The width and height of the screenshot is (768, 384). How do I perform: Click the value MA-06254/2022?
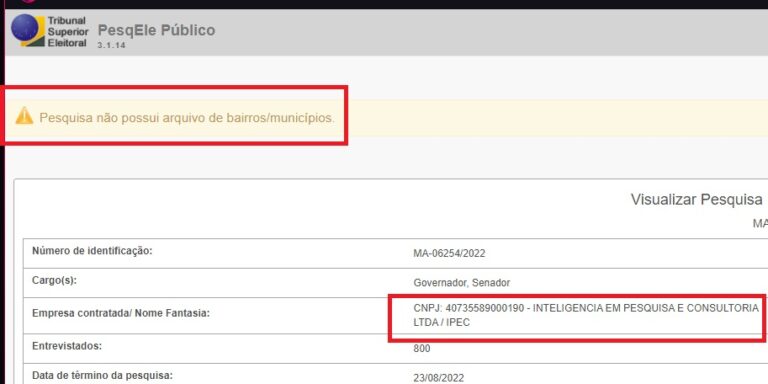[449, 253]
